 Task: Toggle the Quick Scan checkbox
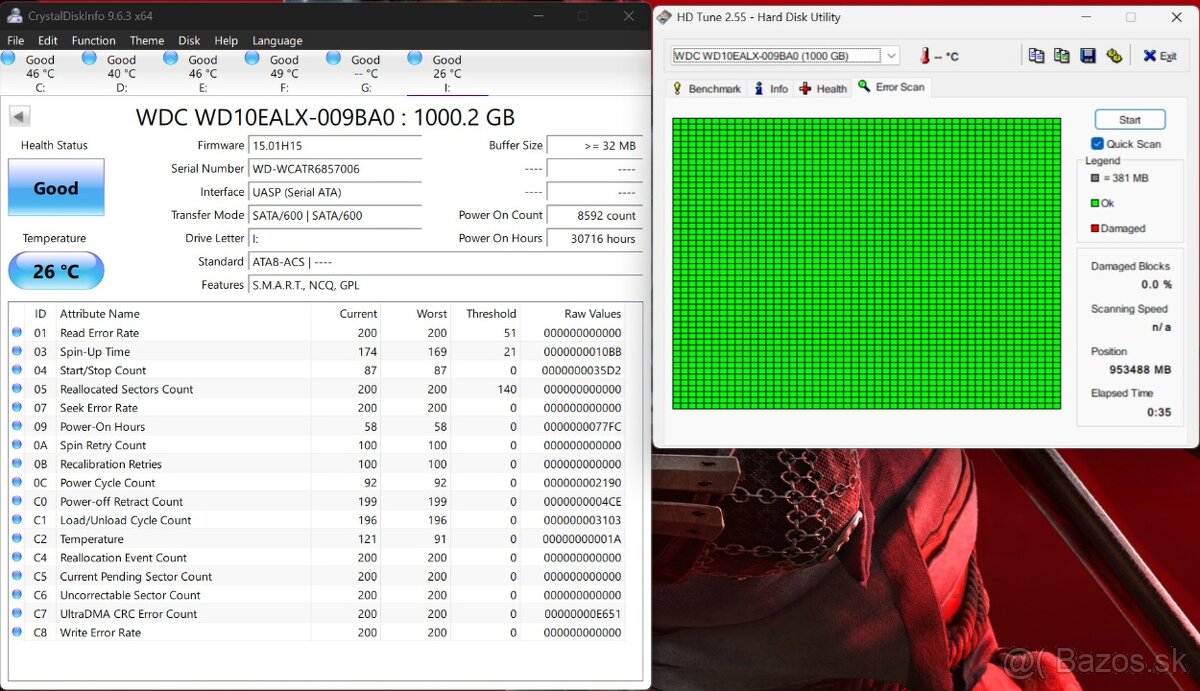tap(1097, 144)
